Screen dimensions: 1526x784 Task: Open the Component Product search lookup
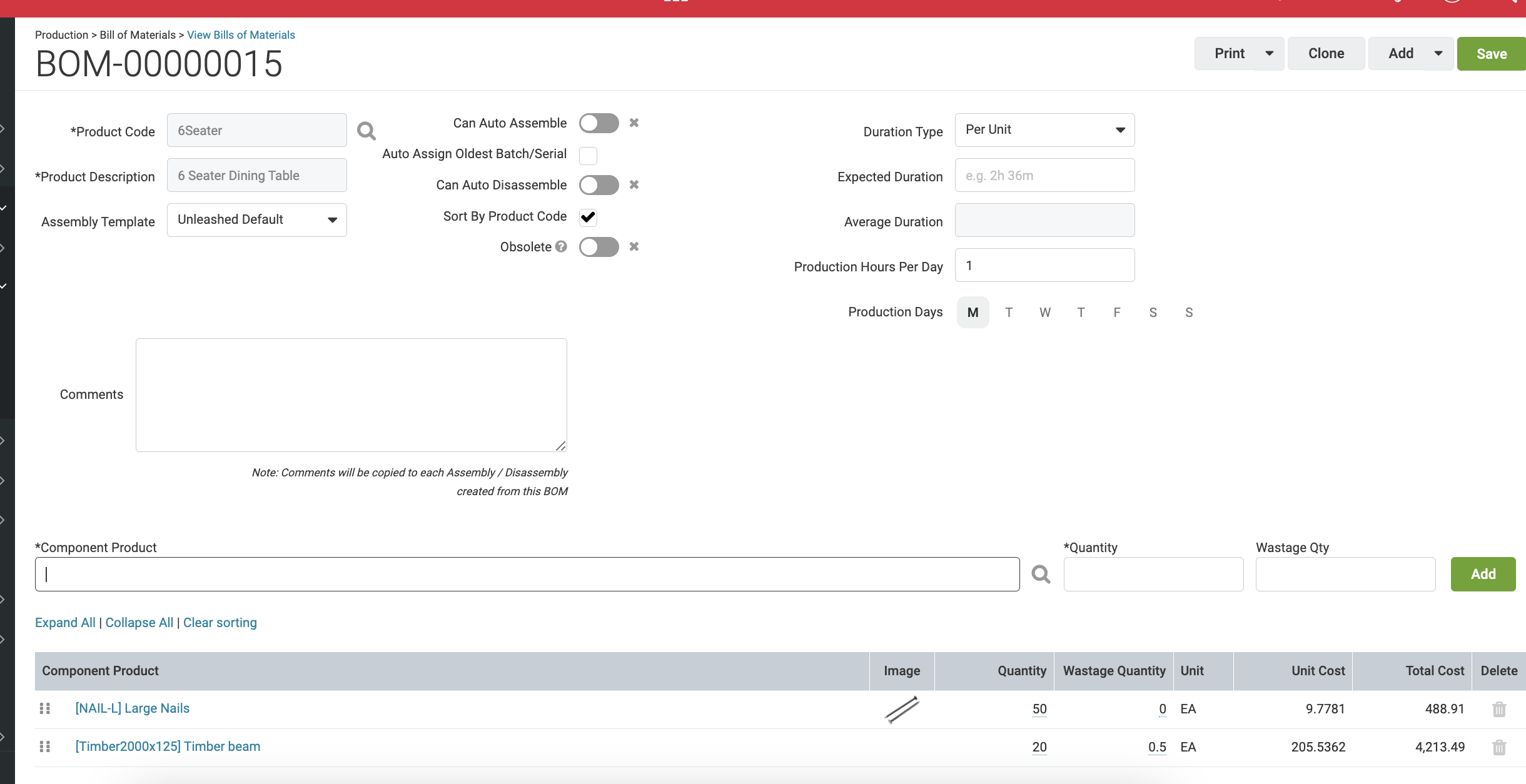(x=1040, y=574)
